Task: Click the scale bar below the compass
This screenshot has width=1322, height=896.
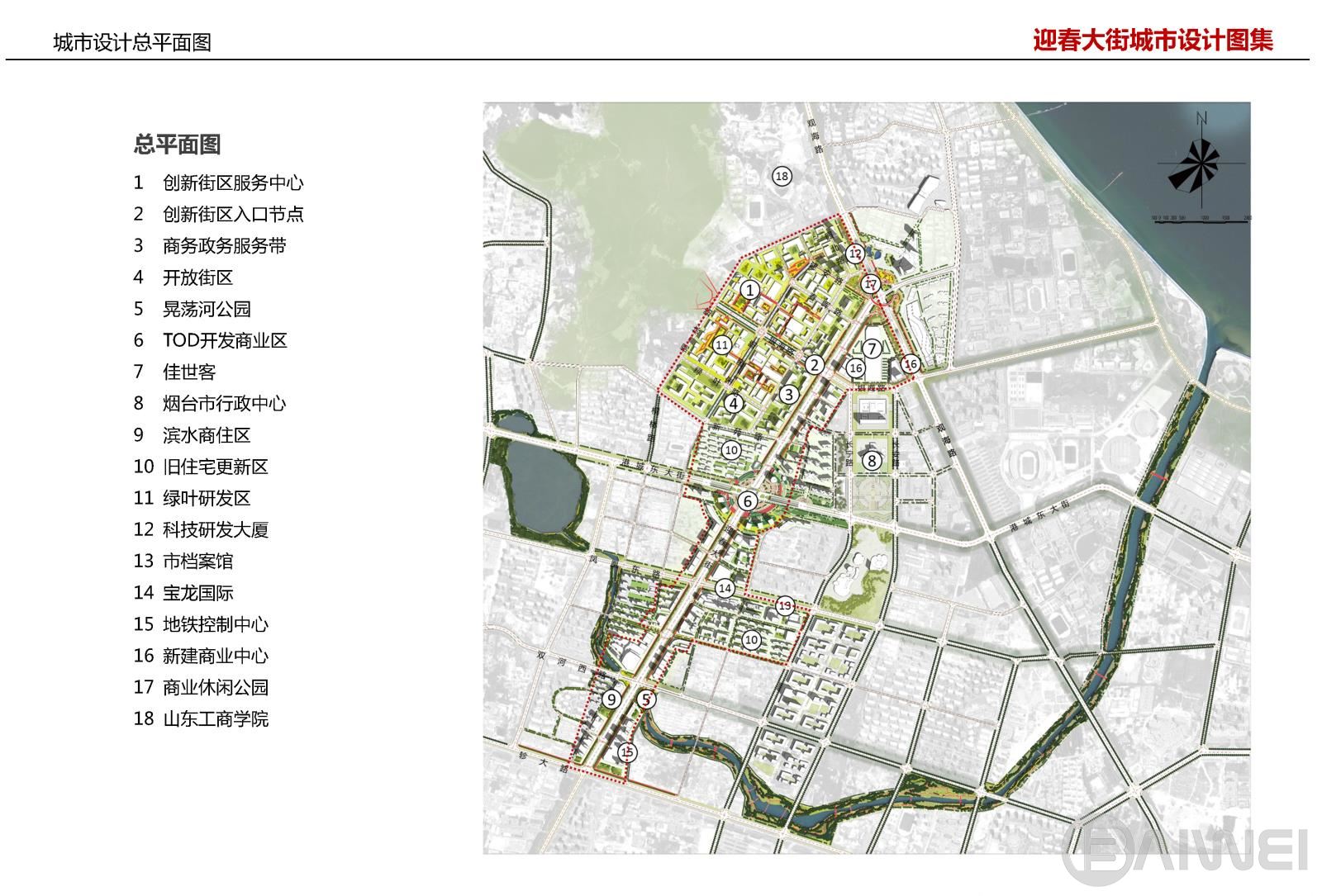Action: (x=1201, y=218)
